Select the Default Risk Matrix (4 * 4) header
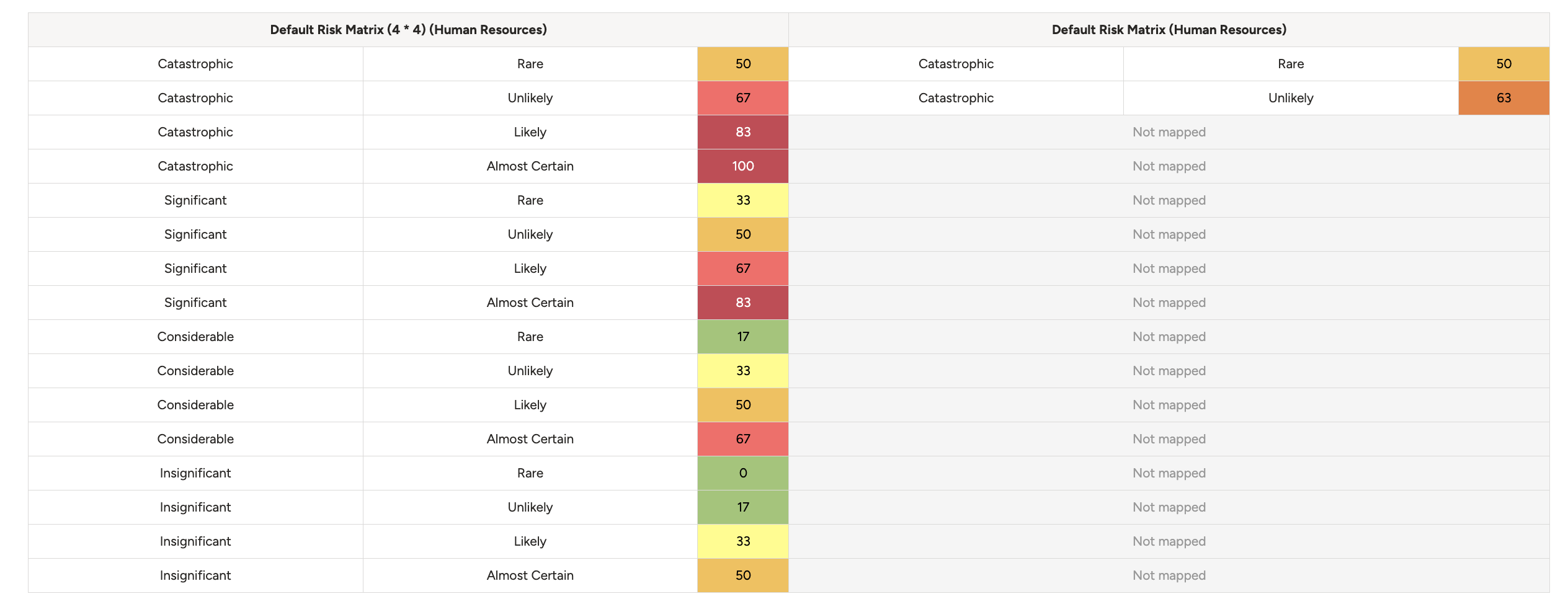 click(x=408, y=30)
